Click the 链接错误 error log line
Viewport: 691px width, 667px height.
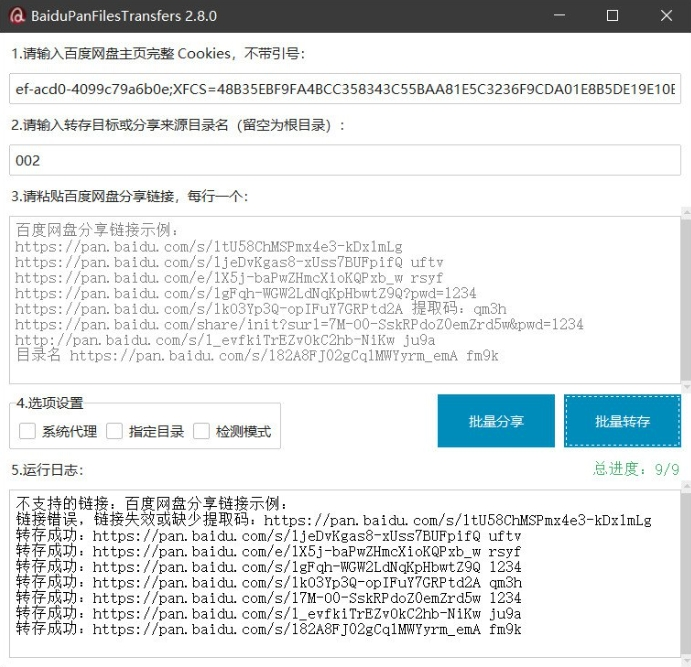(334, 520)
